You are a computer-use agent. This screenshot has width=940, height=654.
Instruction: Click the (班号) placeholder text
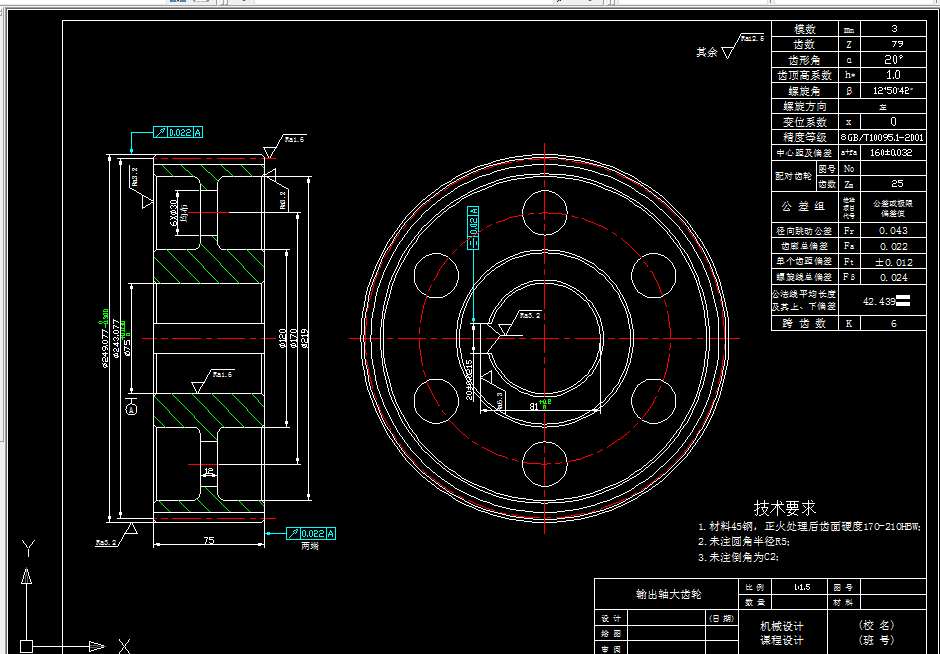877,640
